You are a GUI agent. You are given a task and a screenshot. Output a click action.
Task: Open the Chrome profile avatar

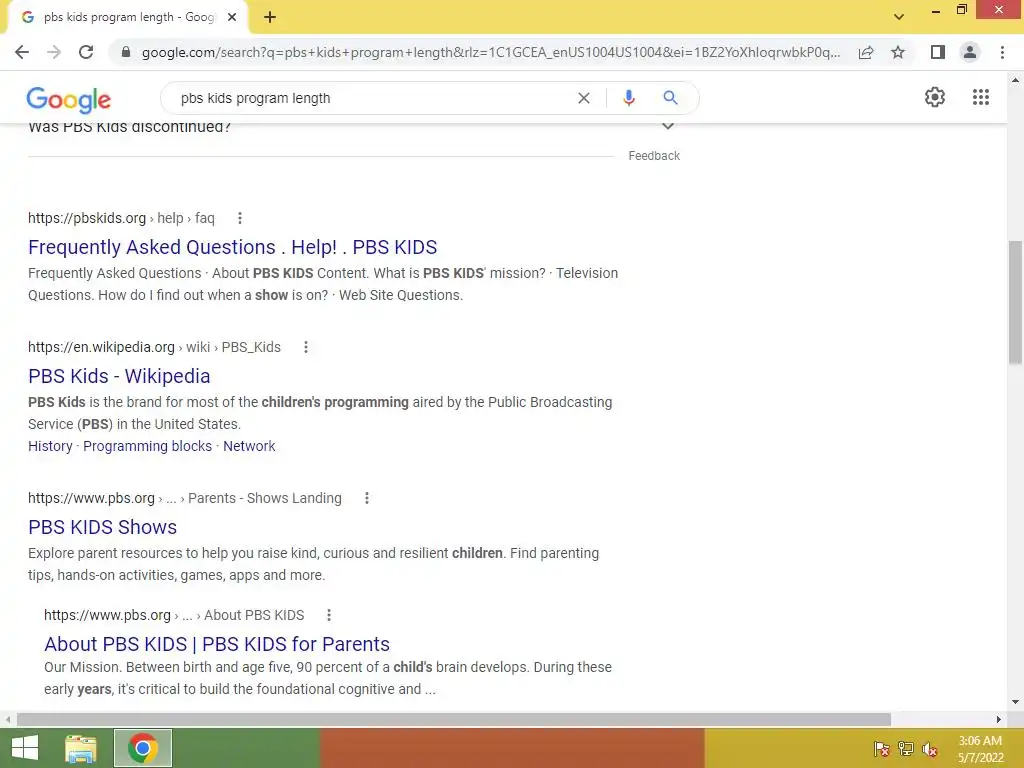click(970, 52)
